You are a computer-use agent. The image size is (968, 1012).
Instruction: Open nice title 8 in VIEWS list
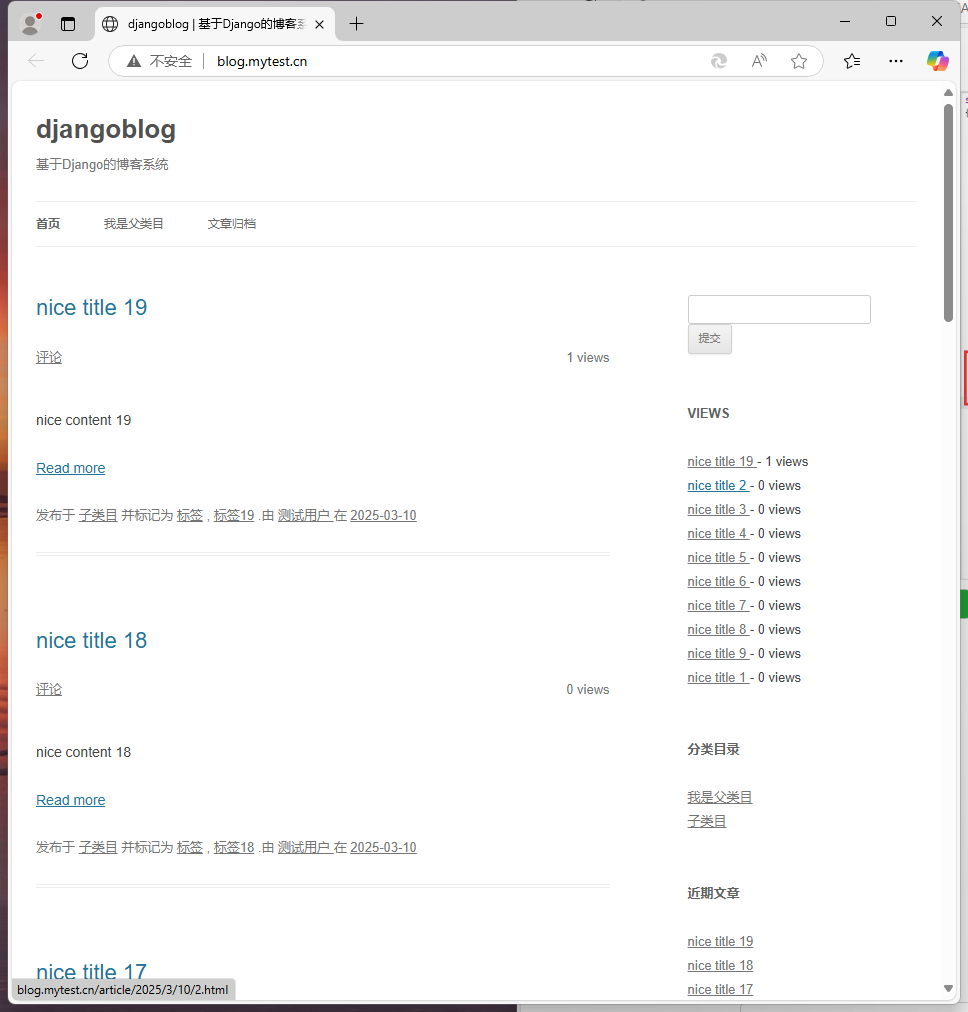click(x=717, y=630)
